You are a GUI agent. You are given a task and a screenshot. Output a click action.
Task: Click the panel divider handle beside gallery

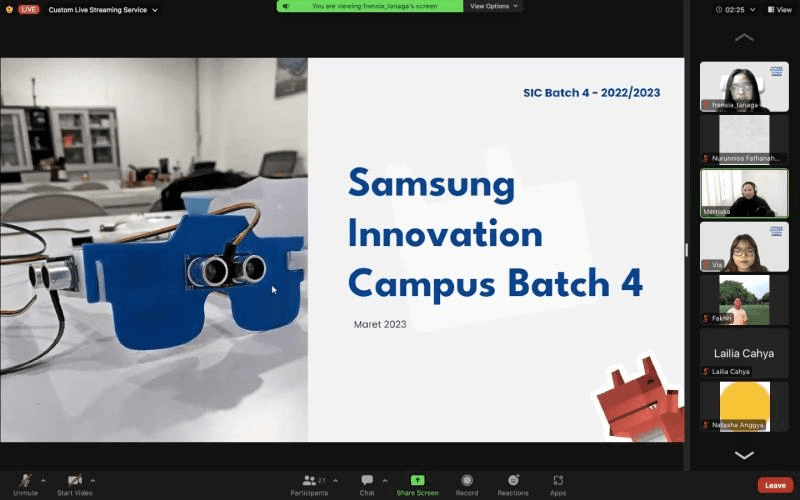click(x=686, y=249)
